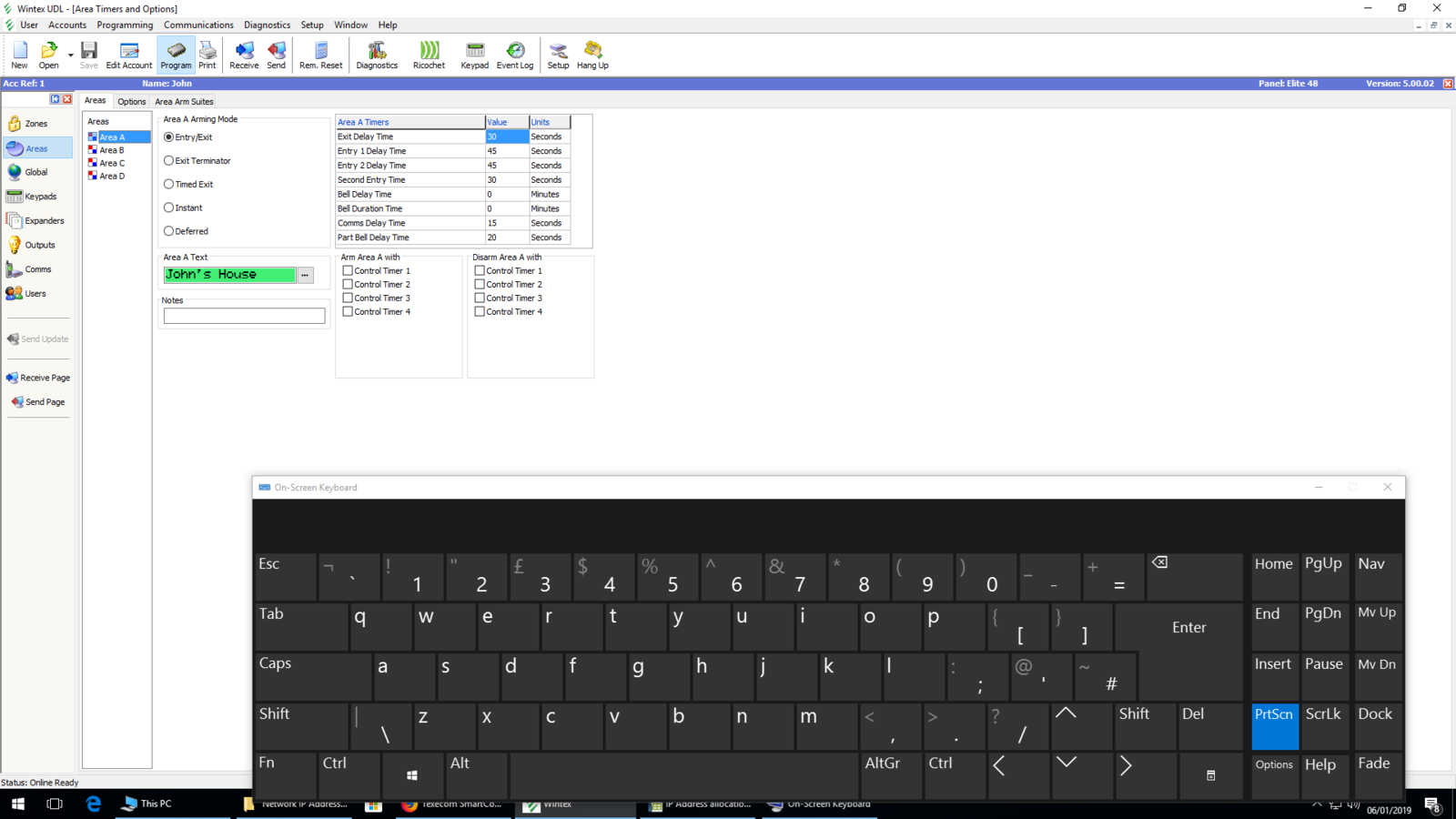
Task: Open the Ricochet tool
Action: (x=429, y=55)
